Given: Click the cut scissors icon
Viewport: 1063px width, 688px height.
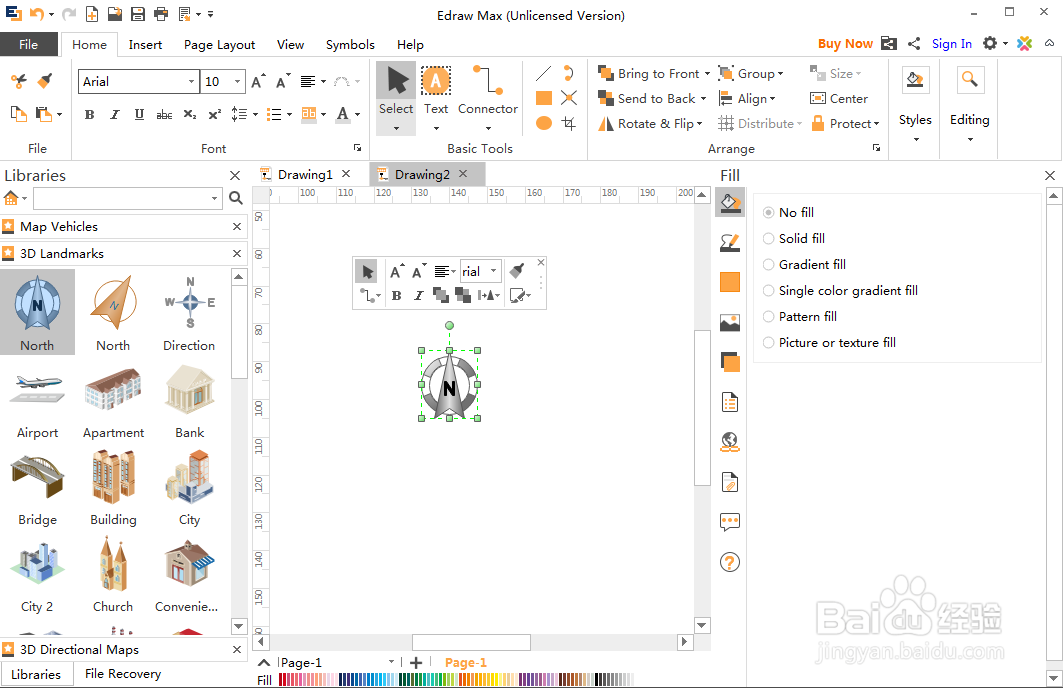Looking at the screenshot, I should click(18, 81).
